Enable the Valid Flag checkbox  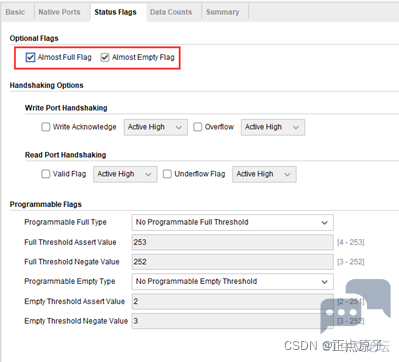coord(46,174)
